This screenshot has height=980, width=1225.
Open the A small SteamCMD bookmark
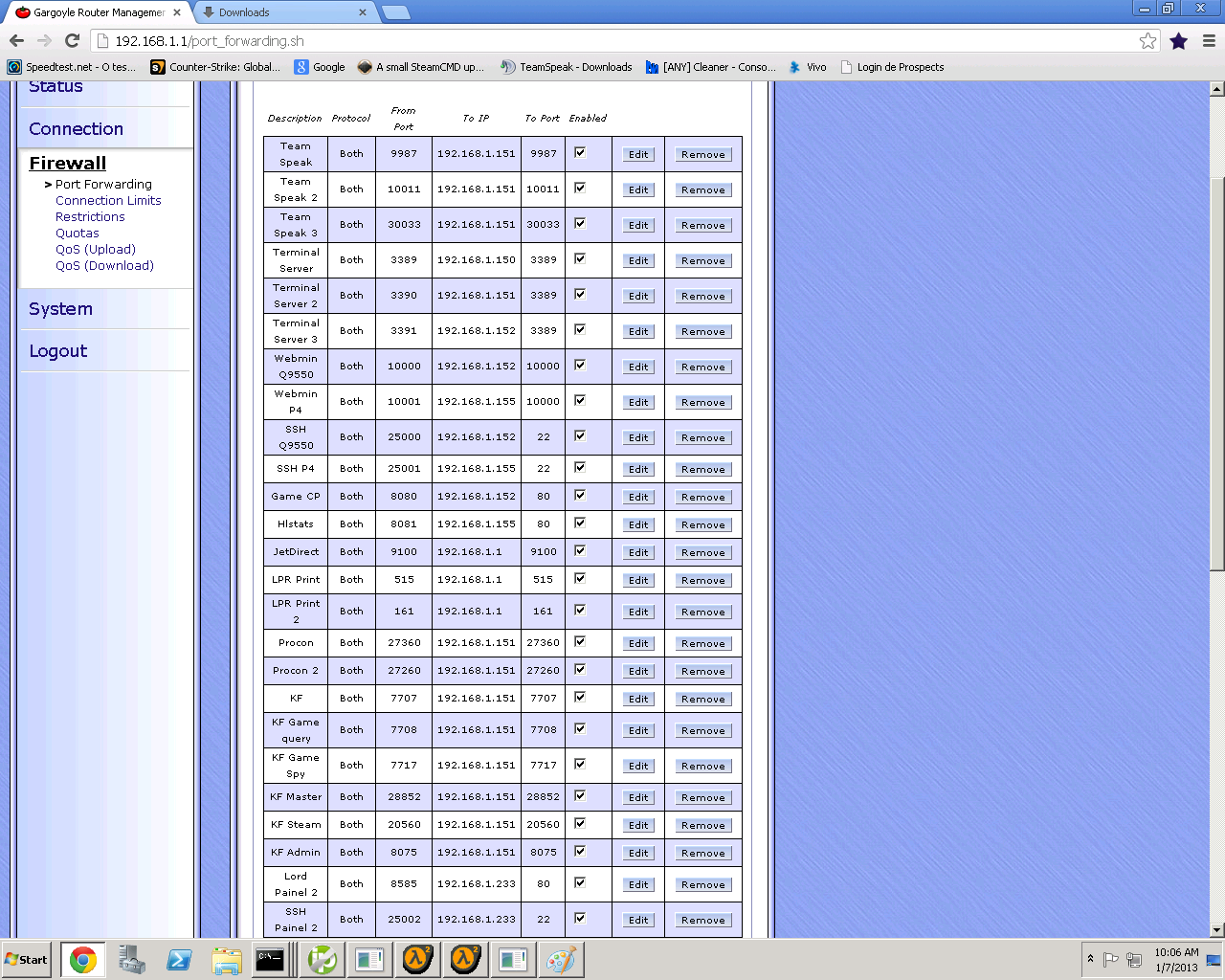421,67
